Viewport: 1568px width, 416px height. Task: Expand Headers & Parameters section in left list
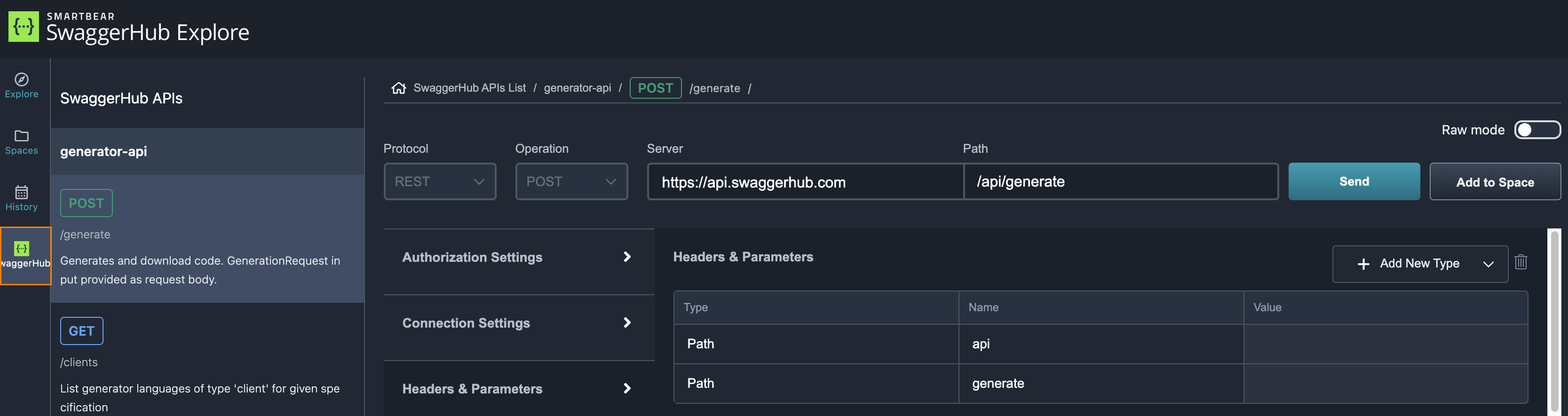pos(519,389)
